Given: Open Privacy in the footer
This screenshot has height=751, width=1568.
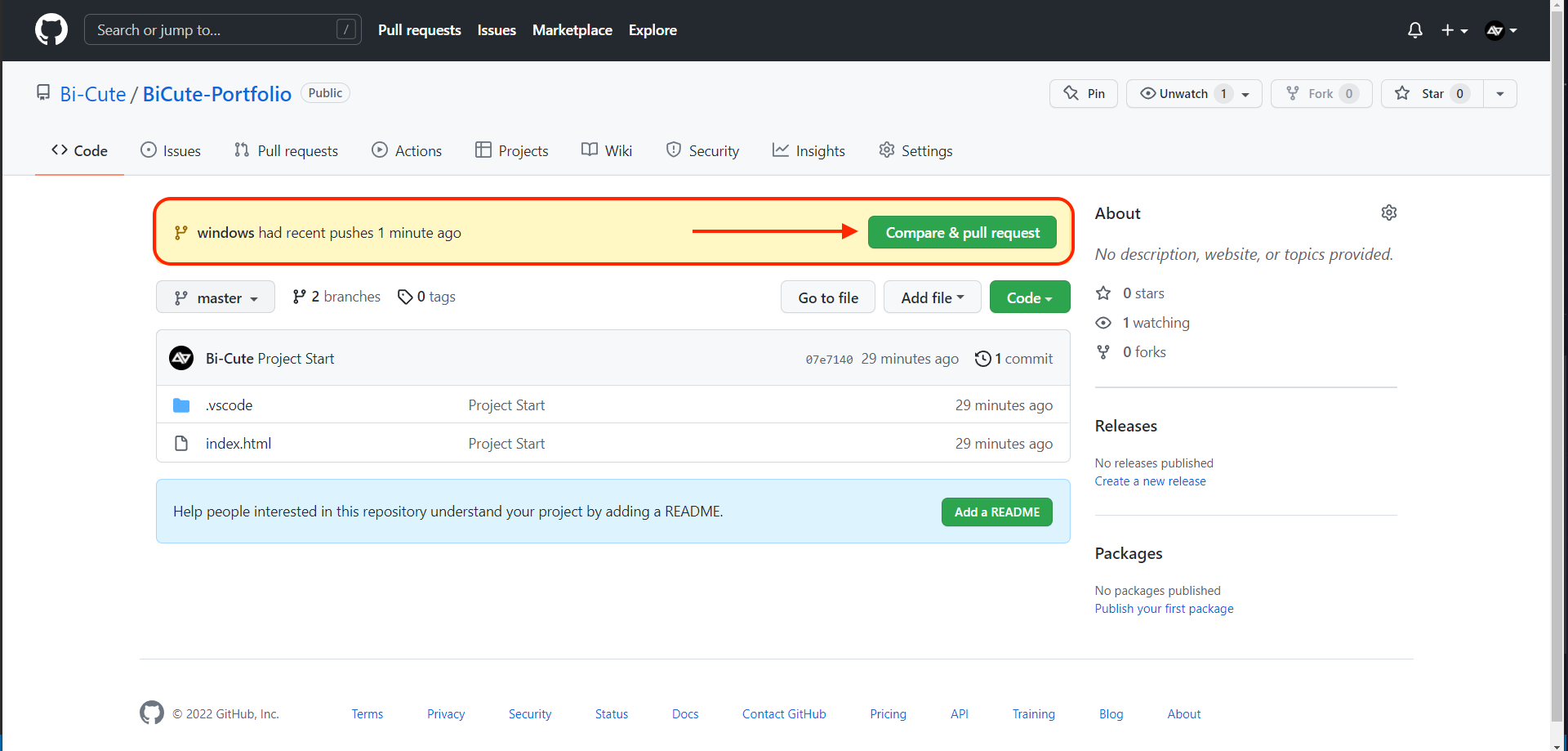Looking at the screenshot, I should pos(446,714).
